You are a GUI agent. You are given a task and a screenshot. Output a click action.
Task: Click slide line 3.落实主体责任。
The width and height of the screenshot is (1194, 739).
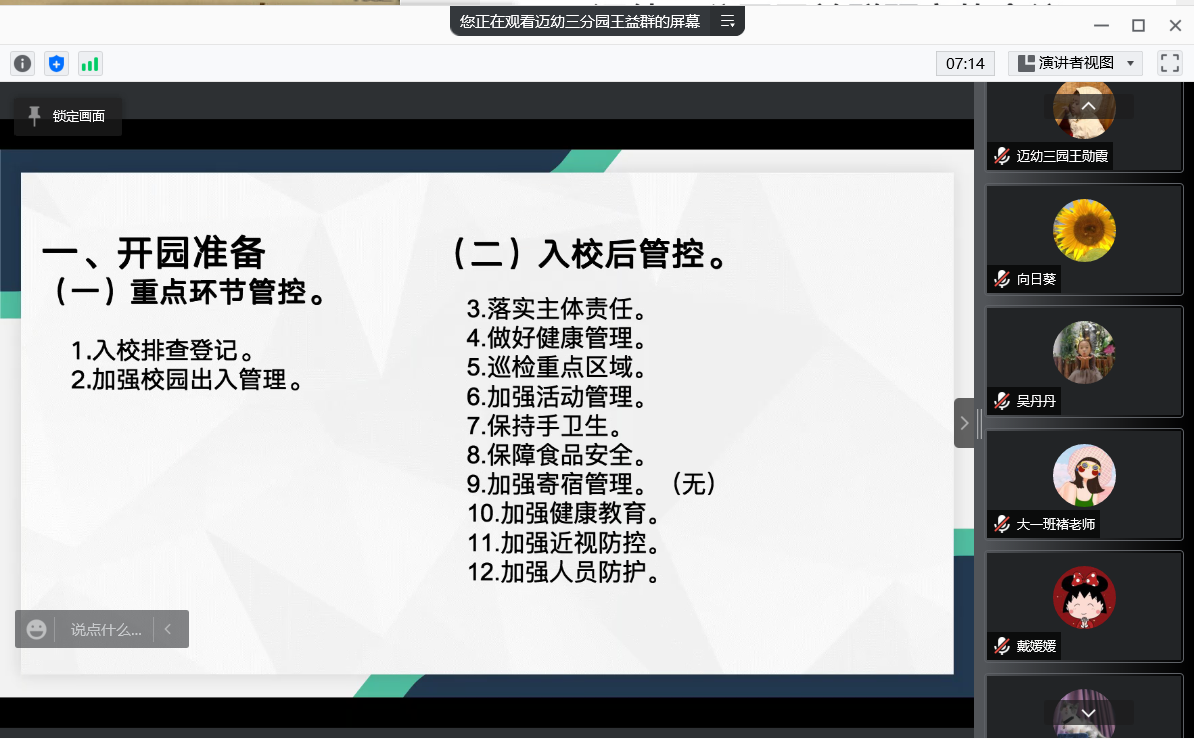pyautogui.click(x=557, y=309)
